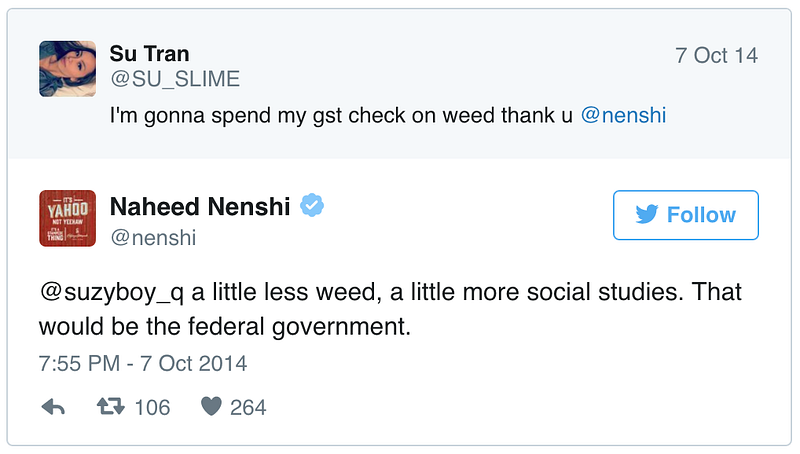The width and height of the screenshot is (800, 454).
Task: Open the grey @nenshi handle below Naheed Nenshi
Action: 153,237
